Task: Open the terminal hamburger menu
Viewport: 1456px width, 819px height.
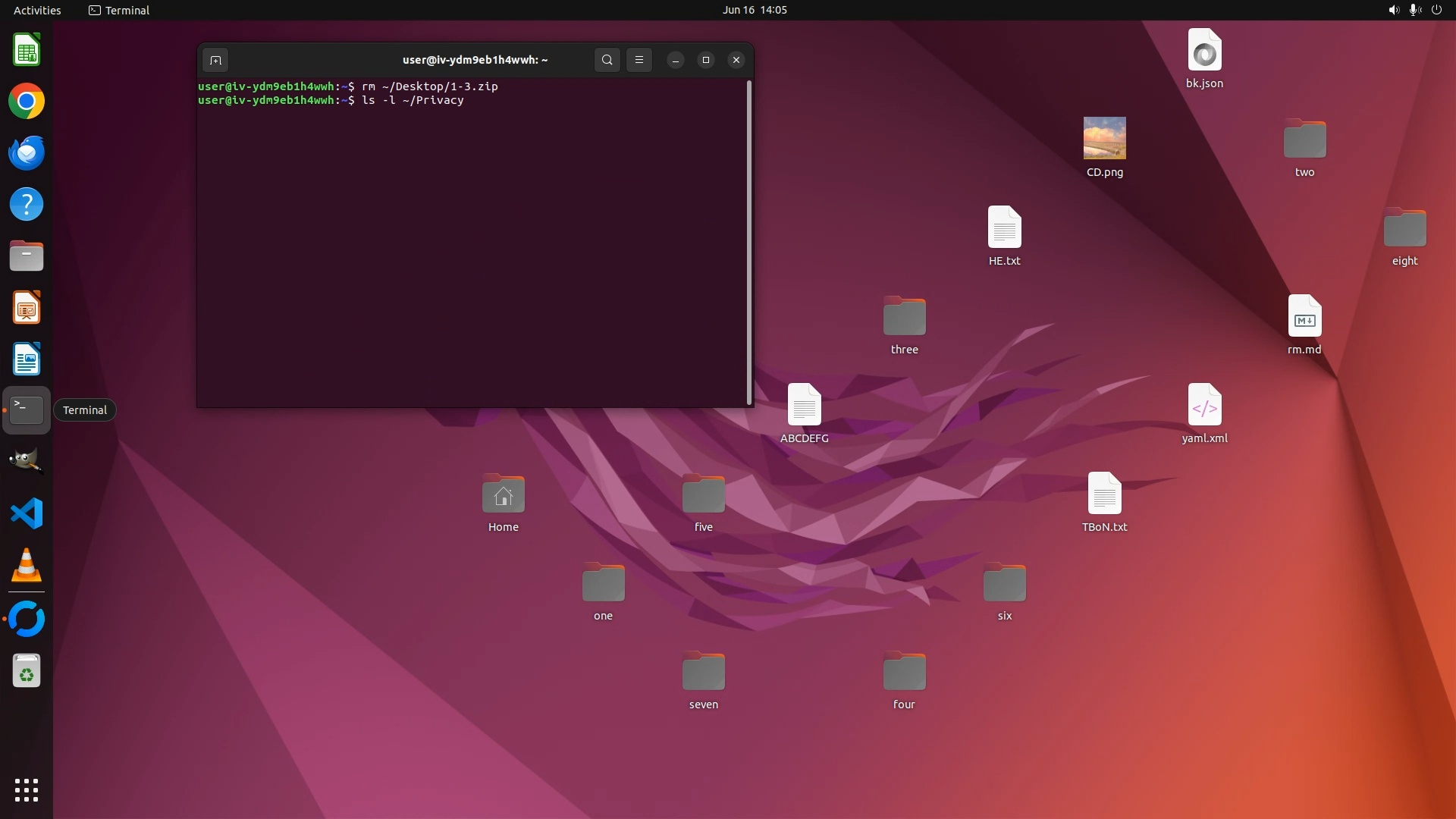Action: [x=639, y=60]
